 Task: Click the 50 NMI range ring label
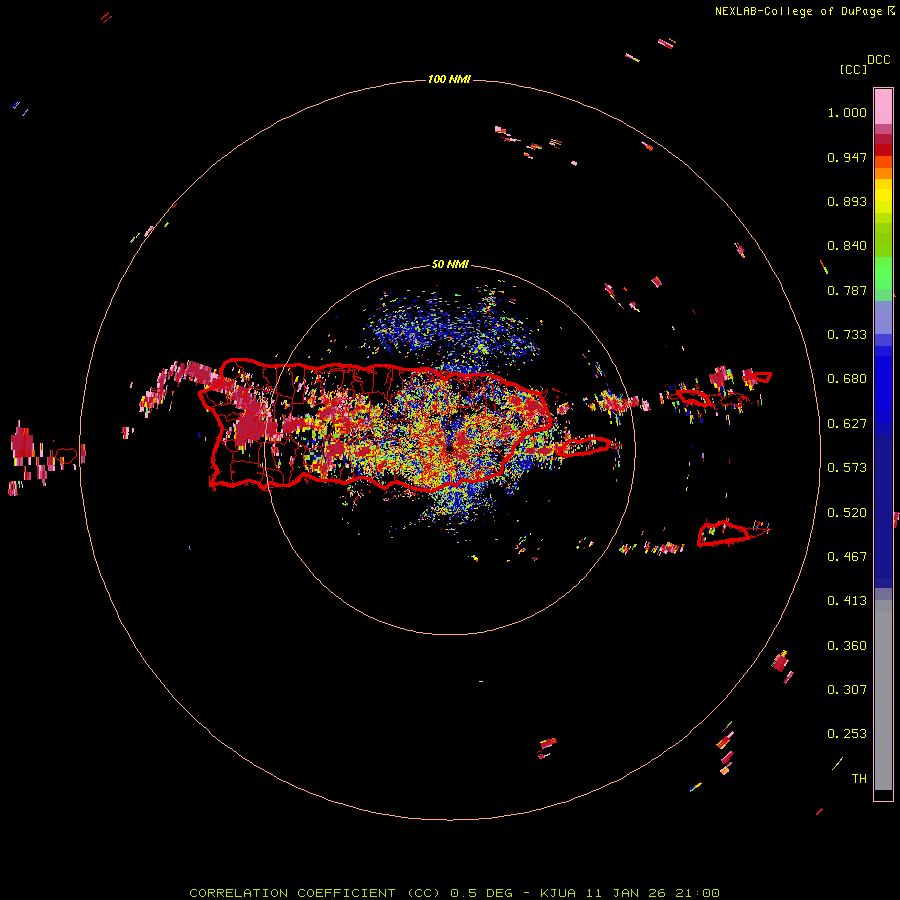(450, 265)
